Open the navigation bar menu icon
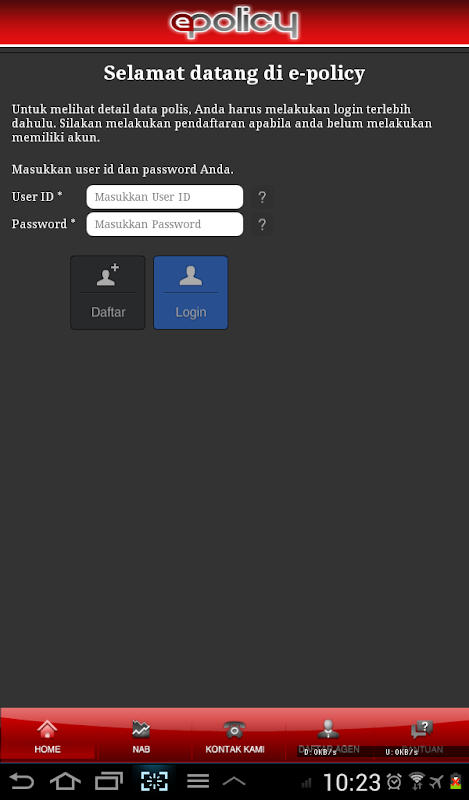This screenshot has height=800, width=469. 198,781
